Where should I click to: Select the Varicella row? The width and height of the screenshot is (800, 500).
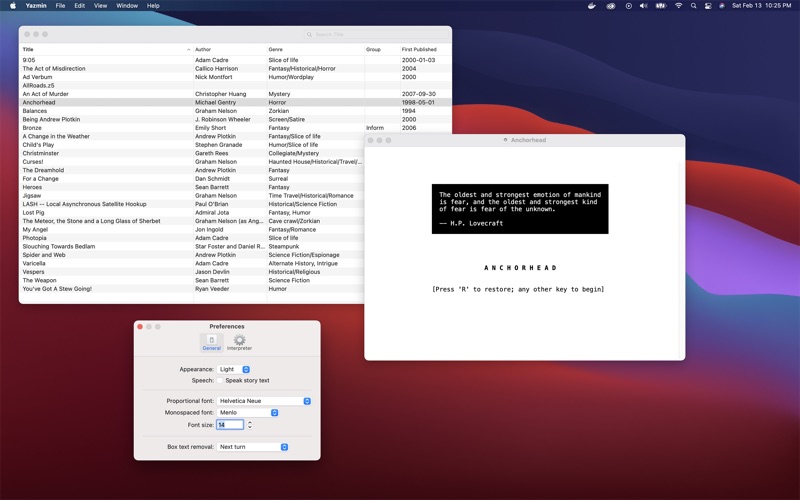[x=192, y=263]
